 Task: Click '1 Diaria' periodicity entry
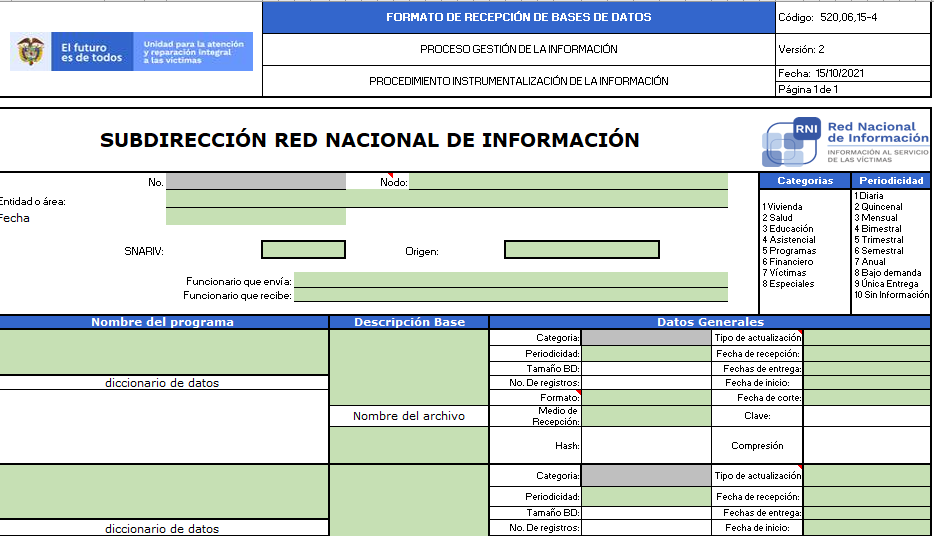click(868, 196)
